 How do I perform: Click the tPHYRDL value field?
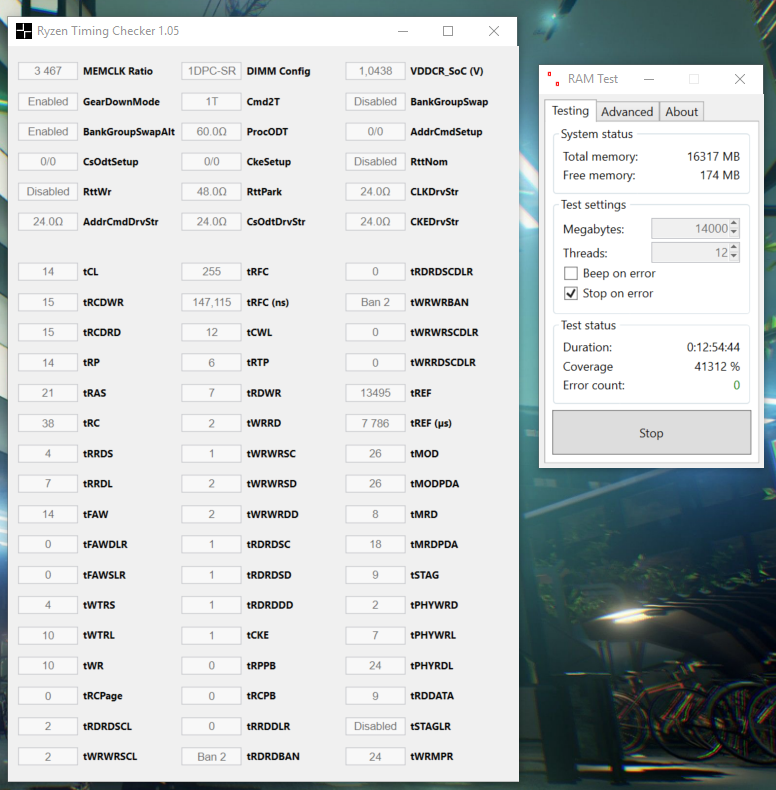coord(375,666)
